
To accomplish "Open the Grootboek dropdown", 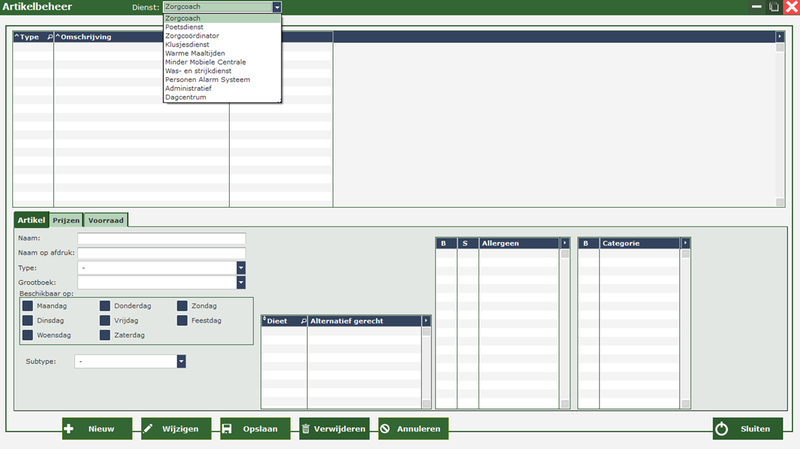I will [x=241, y=283].
